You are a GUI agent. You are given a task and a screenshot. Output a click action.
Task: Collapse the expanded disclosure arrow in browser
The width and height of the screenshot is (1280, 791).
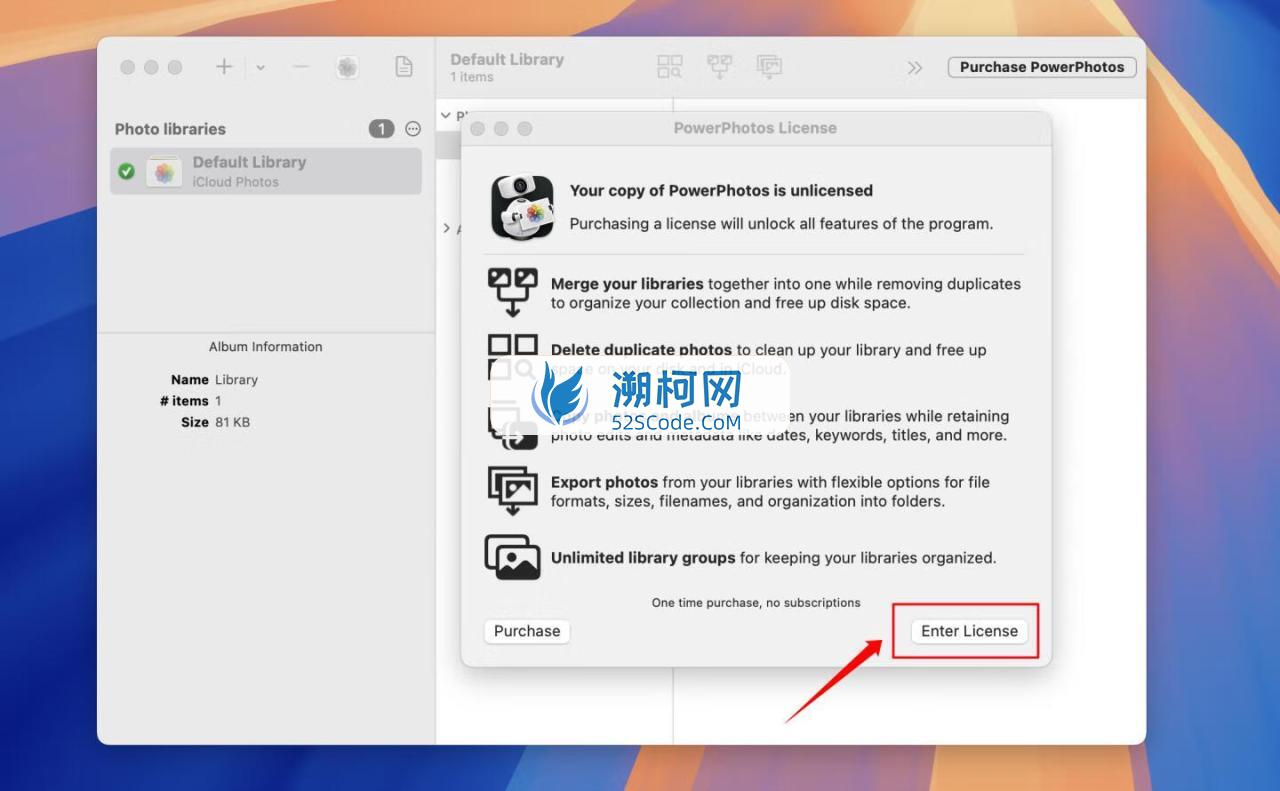pyautogui.click(x=446, y=116)
